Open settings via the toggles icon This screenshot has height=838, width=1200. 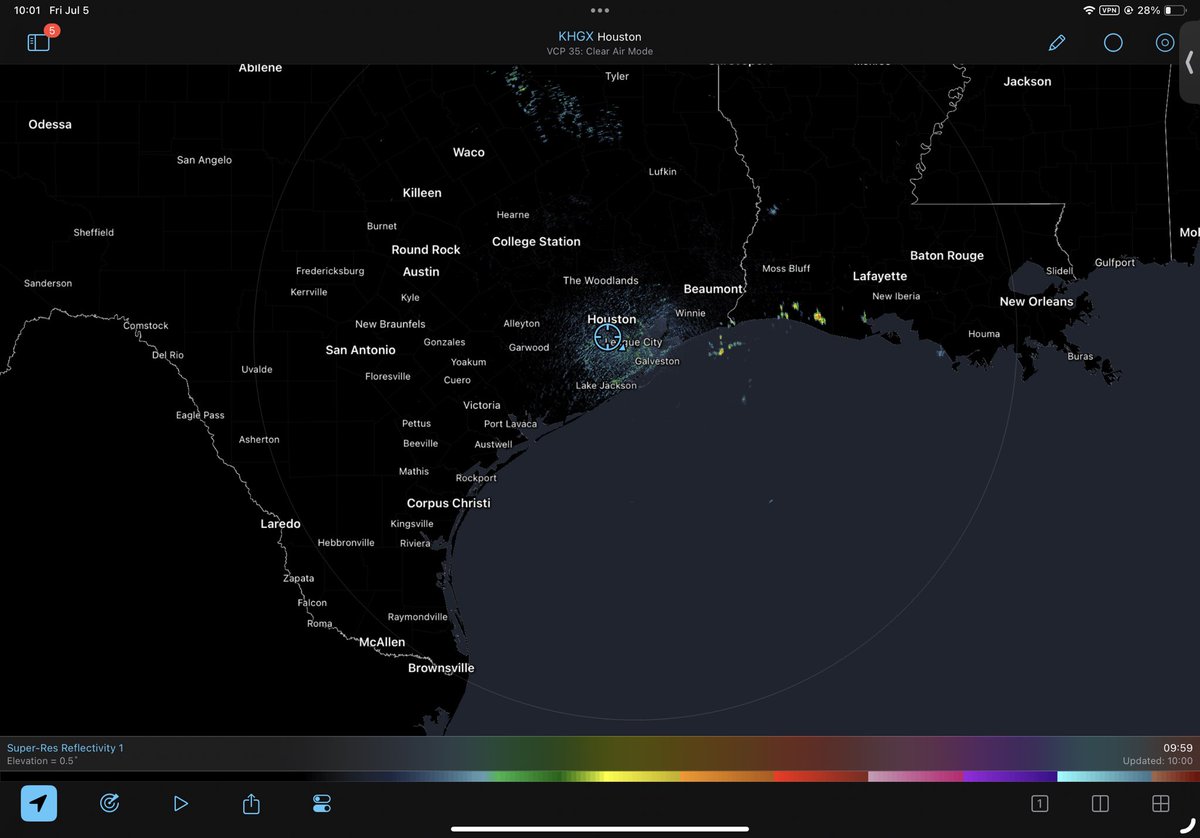tap(322, 803)
